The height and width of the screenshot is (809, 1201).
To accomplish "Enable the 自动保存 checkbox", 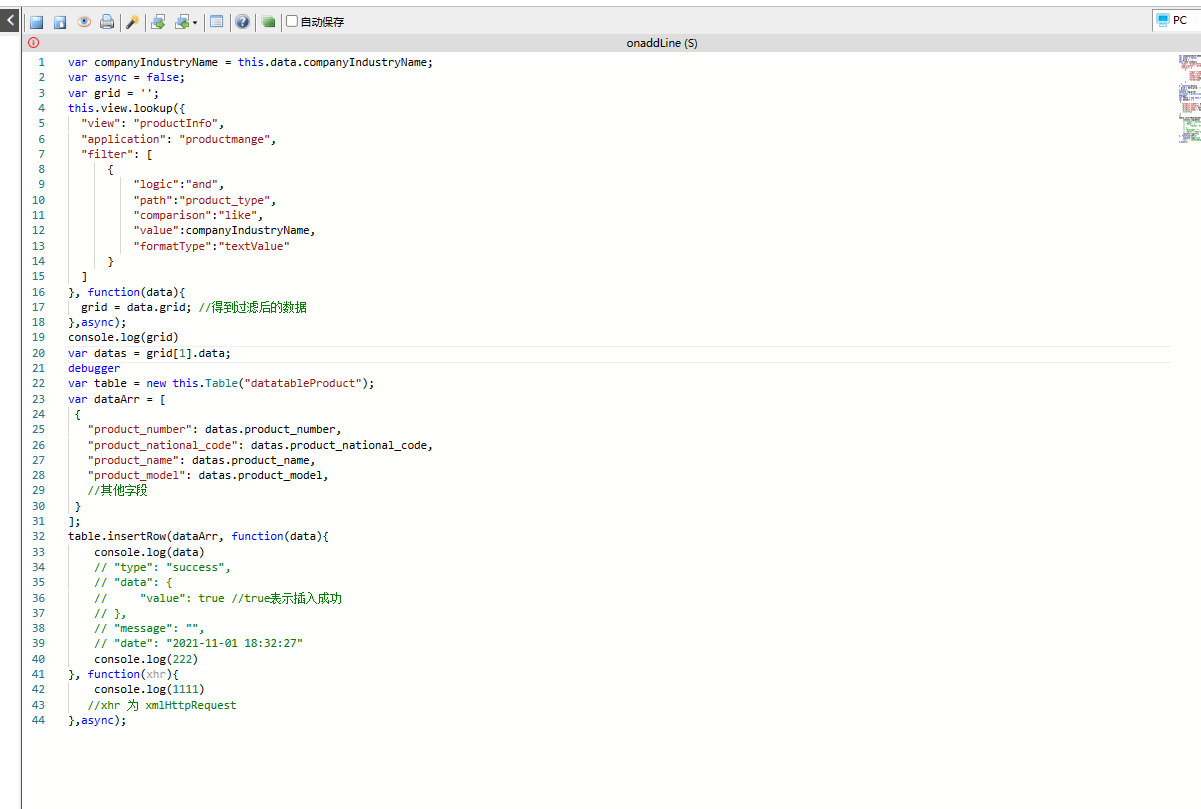I will (292, 21).
